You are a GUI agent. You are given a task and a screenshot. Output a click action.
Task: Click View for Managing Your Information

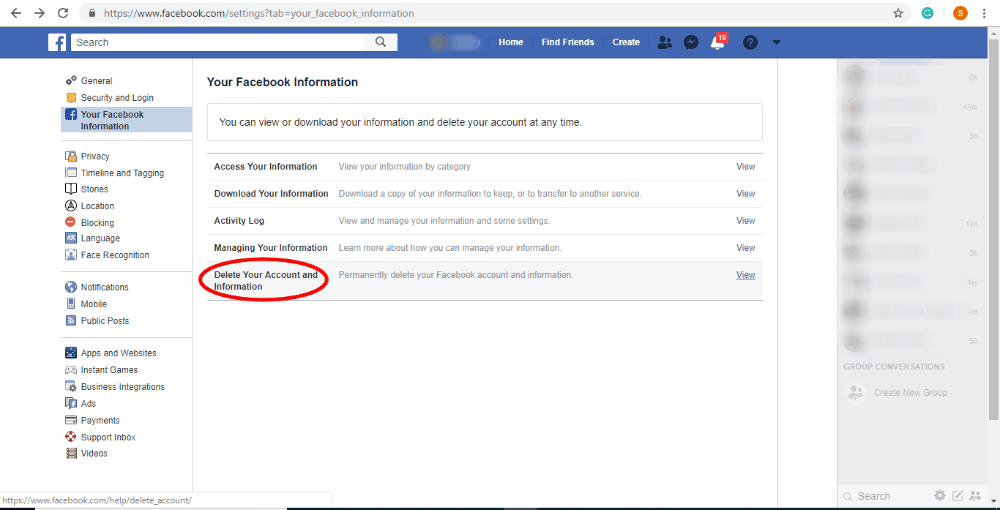click(x=746, y=247)
